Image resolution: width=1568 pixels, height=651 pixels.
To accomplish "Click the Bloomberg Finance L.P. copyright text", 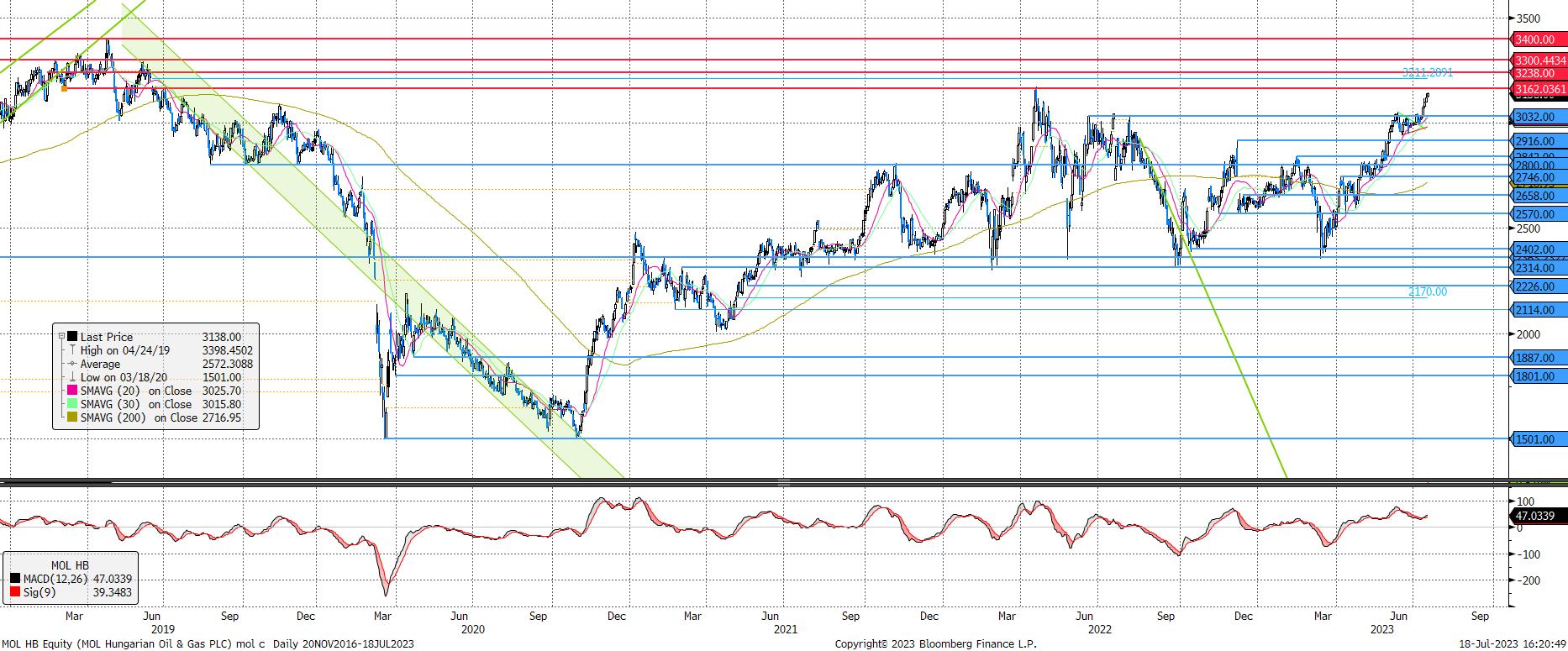I will click(936, 643).
